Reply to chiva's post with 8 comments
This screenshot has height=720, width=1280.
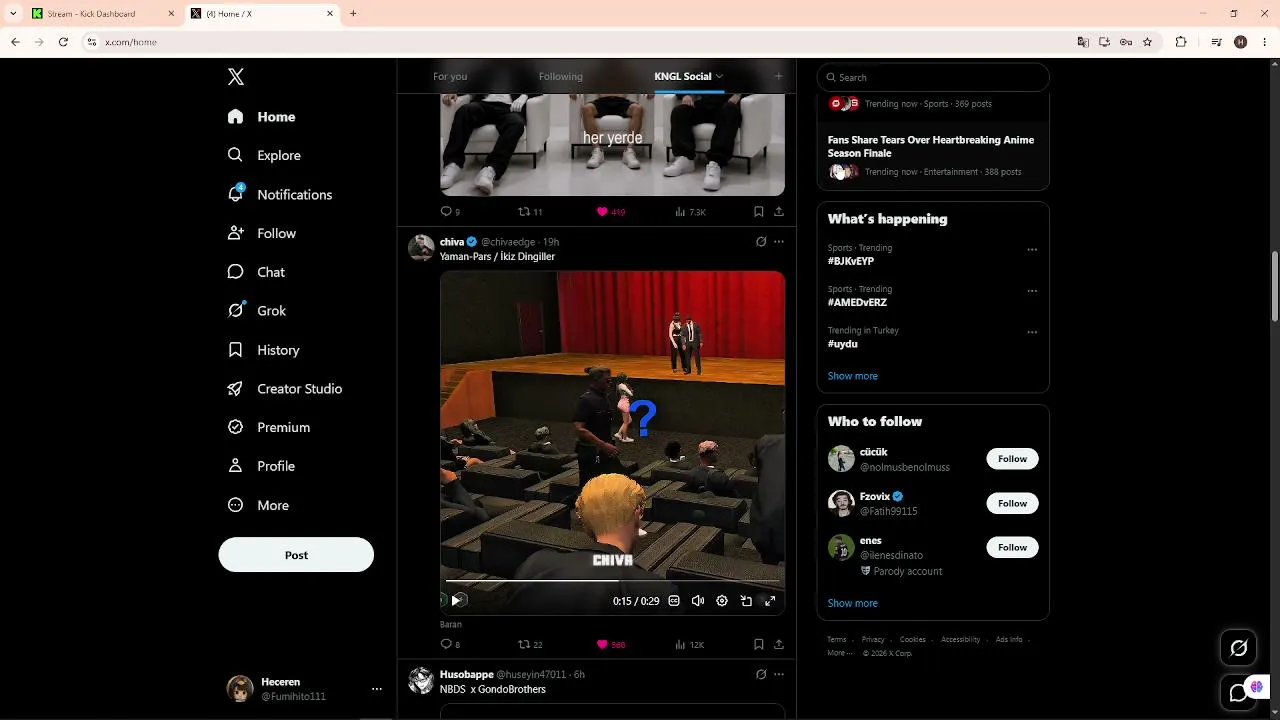pyautogui.click(x=450, y=645)
